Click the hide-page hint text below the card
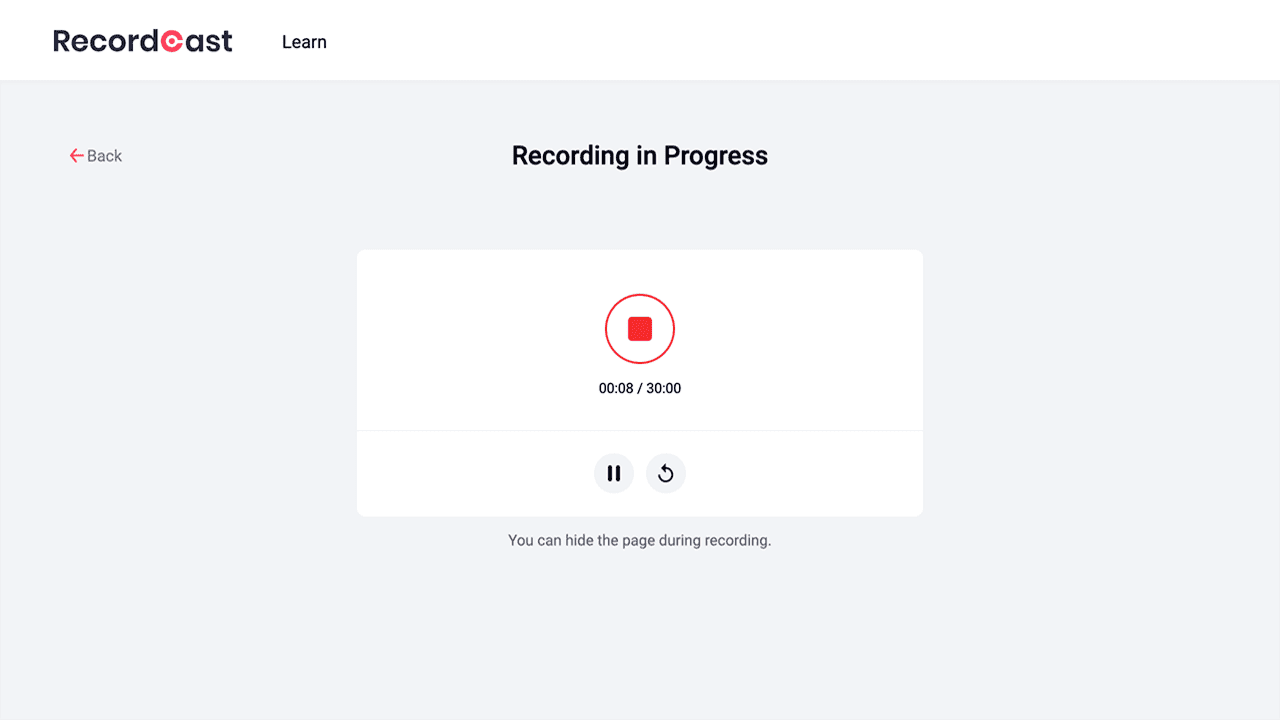Screen dimensions: 1280x720 640,540
